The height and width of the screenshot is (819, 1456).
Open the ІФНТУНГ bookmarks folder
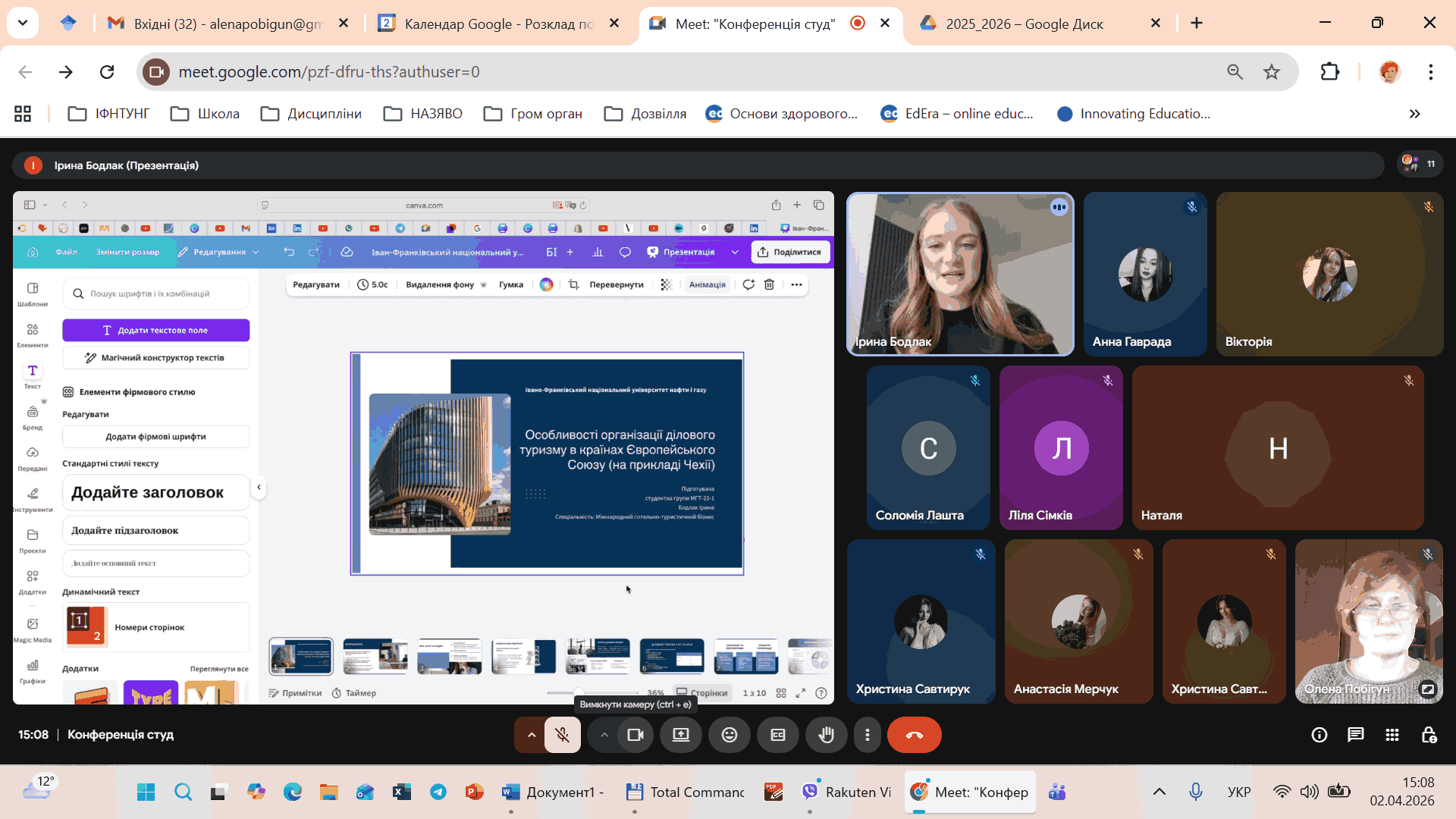(108, 114)
